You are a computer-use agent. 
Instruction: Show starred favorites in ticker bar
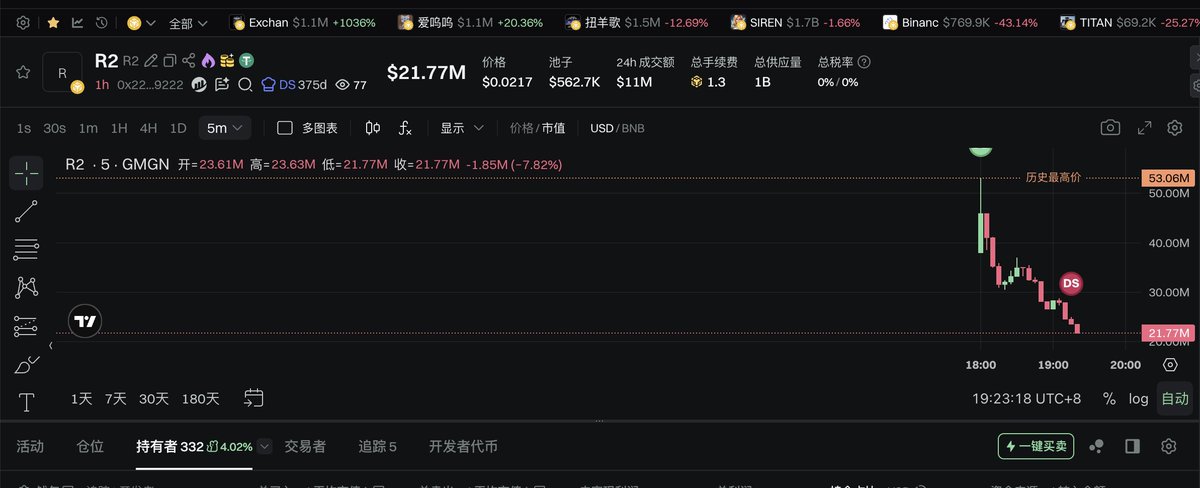[53, 22]
